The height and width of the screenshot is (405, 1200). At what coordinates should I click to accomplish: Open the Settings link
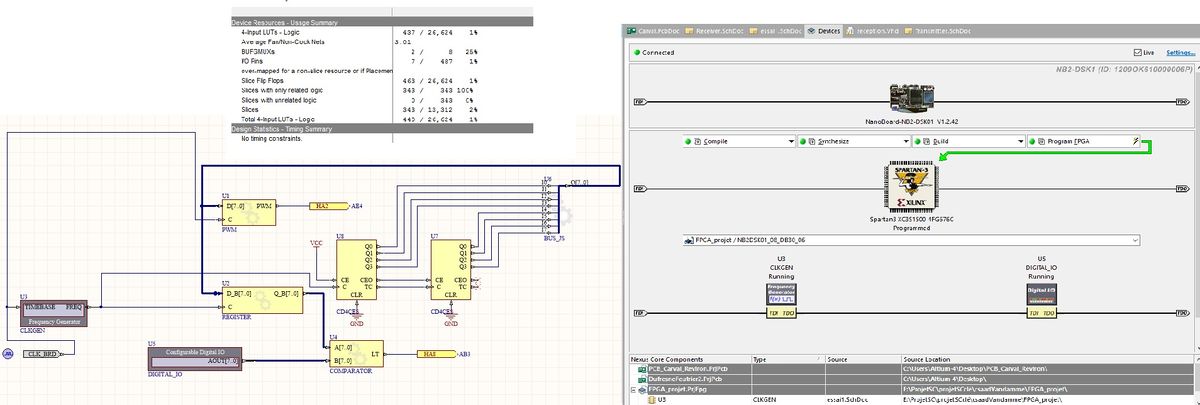[x=1179, y=52]
